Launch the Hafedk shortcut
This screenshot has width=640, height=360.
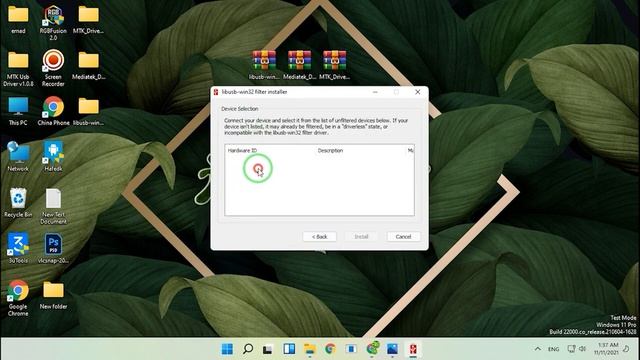[53, 156]
